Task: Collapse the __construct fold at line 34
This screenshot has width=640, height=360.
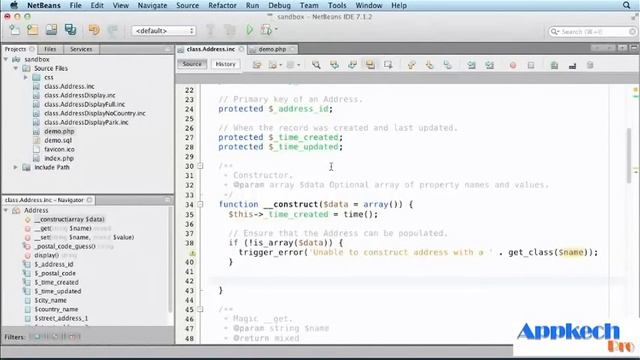Action: click(x=200, y=204)
